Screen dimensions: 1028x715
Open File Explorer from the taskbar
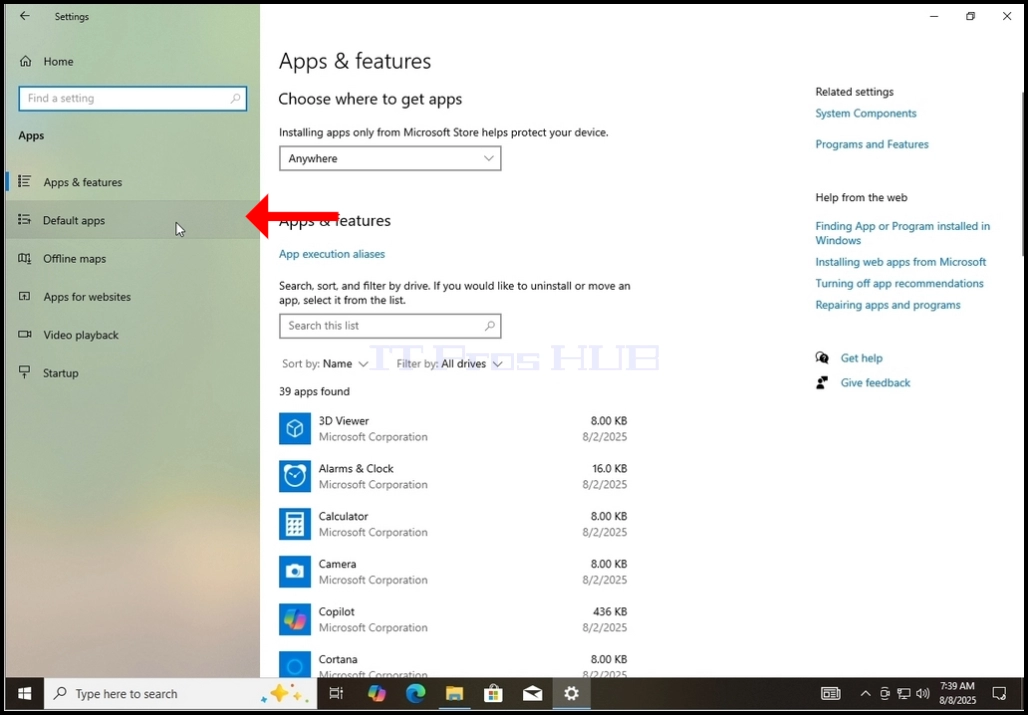coord(454,693)
